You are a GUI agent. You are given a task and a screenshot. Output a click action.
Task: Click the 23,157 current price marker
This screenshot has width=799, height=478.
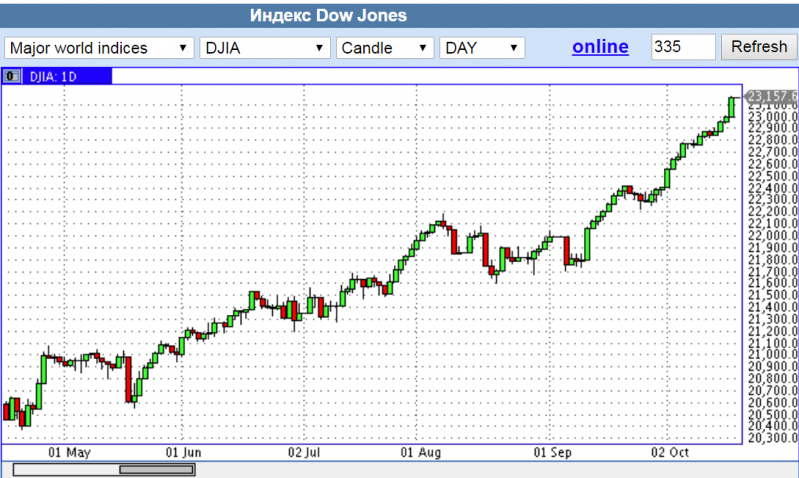tap(771, 96)
